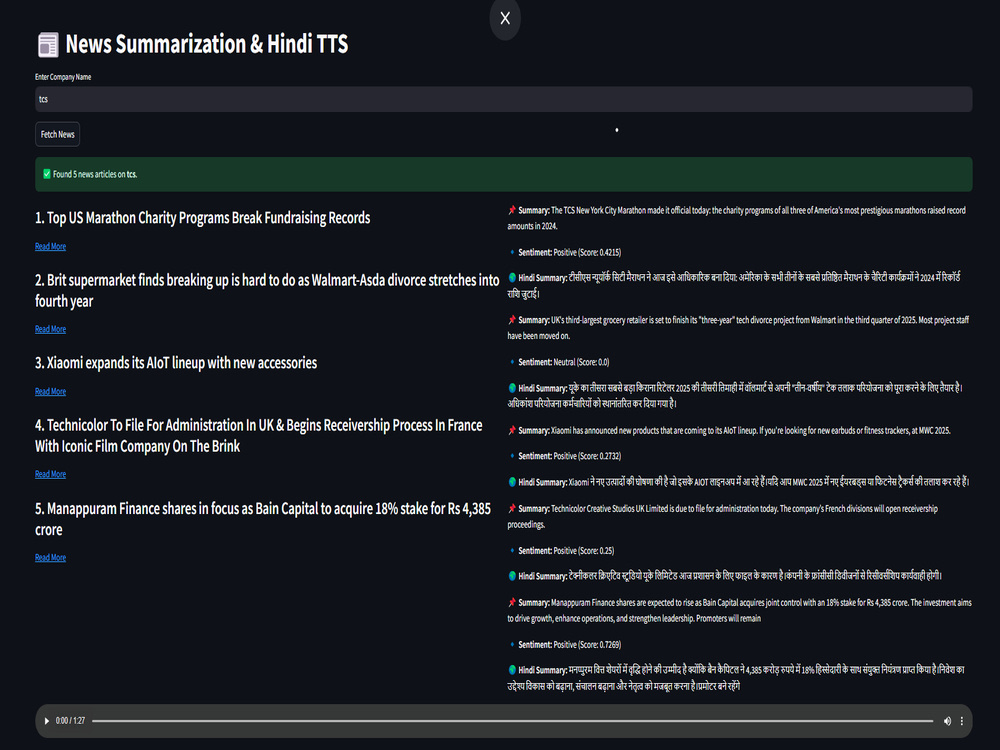1000x750 pixels.
Task: Click Sentiment: Positive (Score: 0.4215) text
Action: coord(570,253)
